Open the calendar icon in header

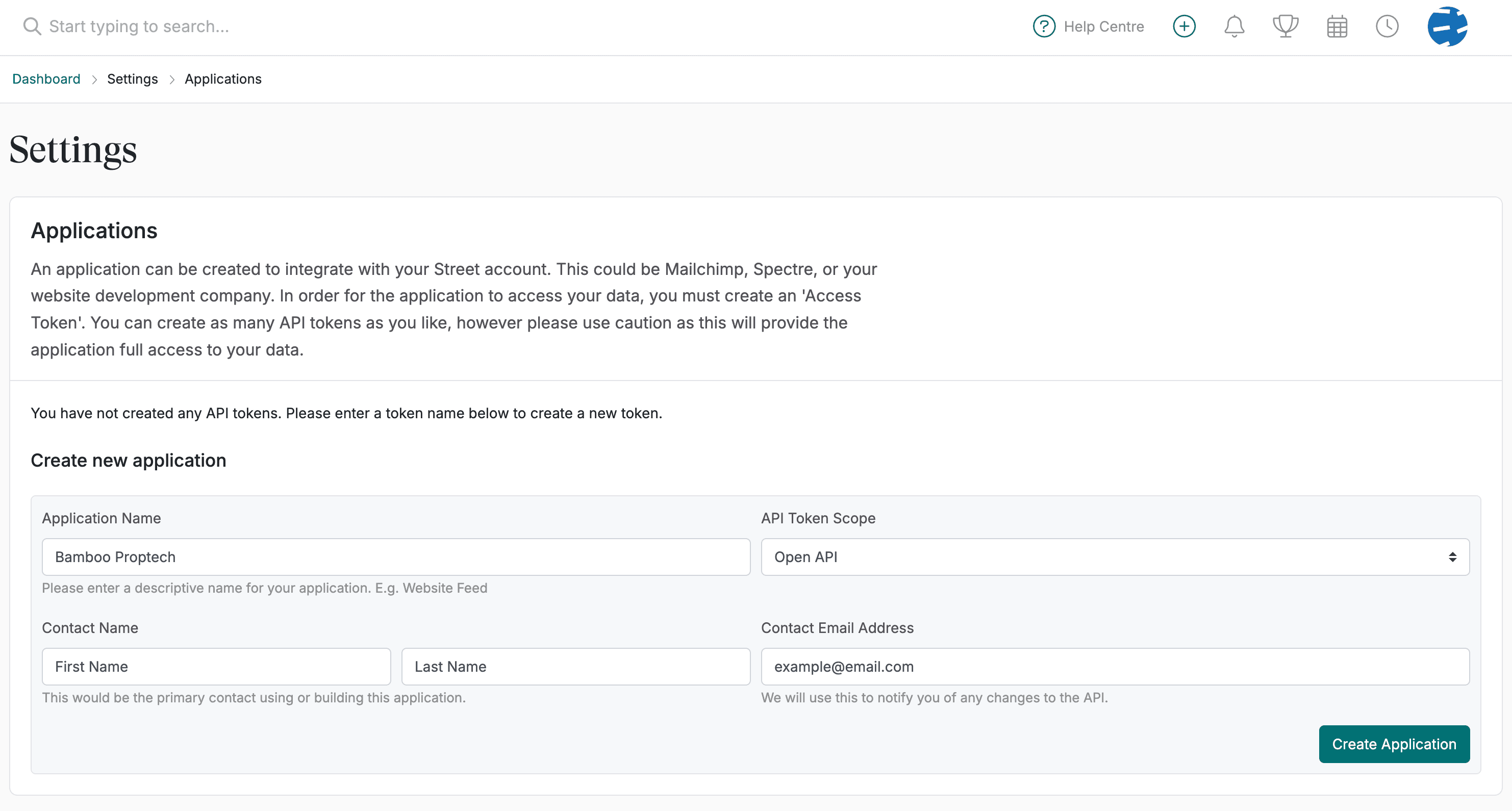coord(1337,27)
